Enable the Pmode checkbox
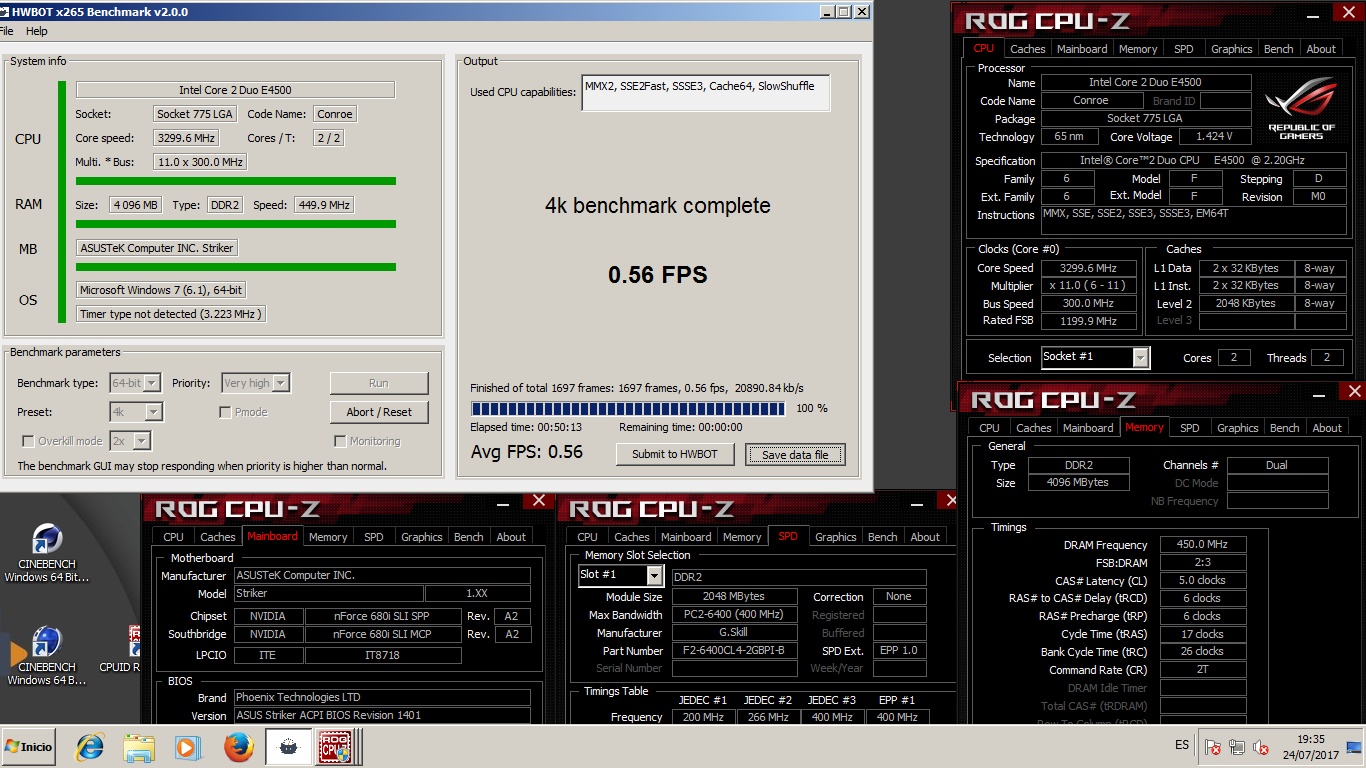 [x=225, y=412]
